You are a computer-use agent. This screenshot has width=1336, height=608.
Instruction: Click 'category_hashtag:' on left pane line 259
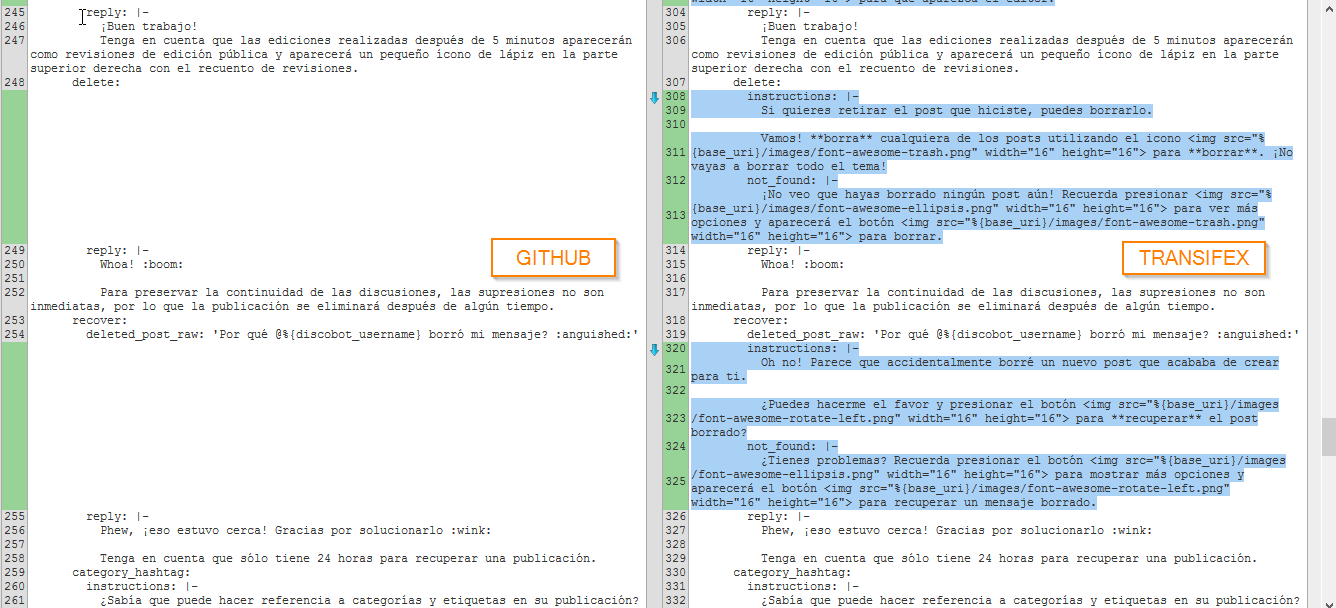point(131,573)
